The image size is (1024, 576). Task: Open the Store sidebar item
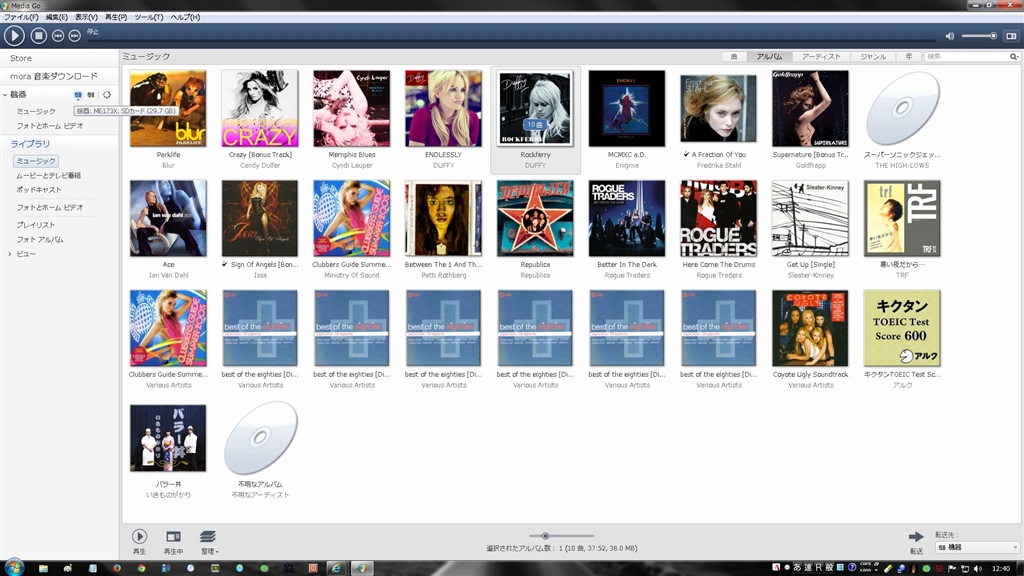coord(21,58)
